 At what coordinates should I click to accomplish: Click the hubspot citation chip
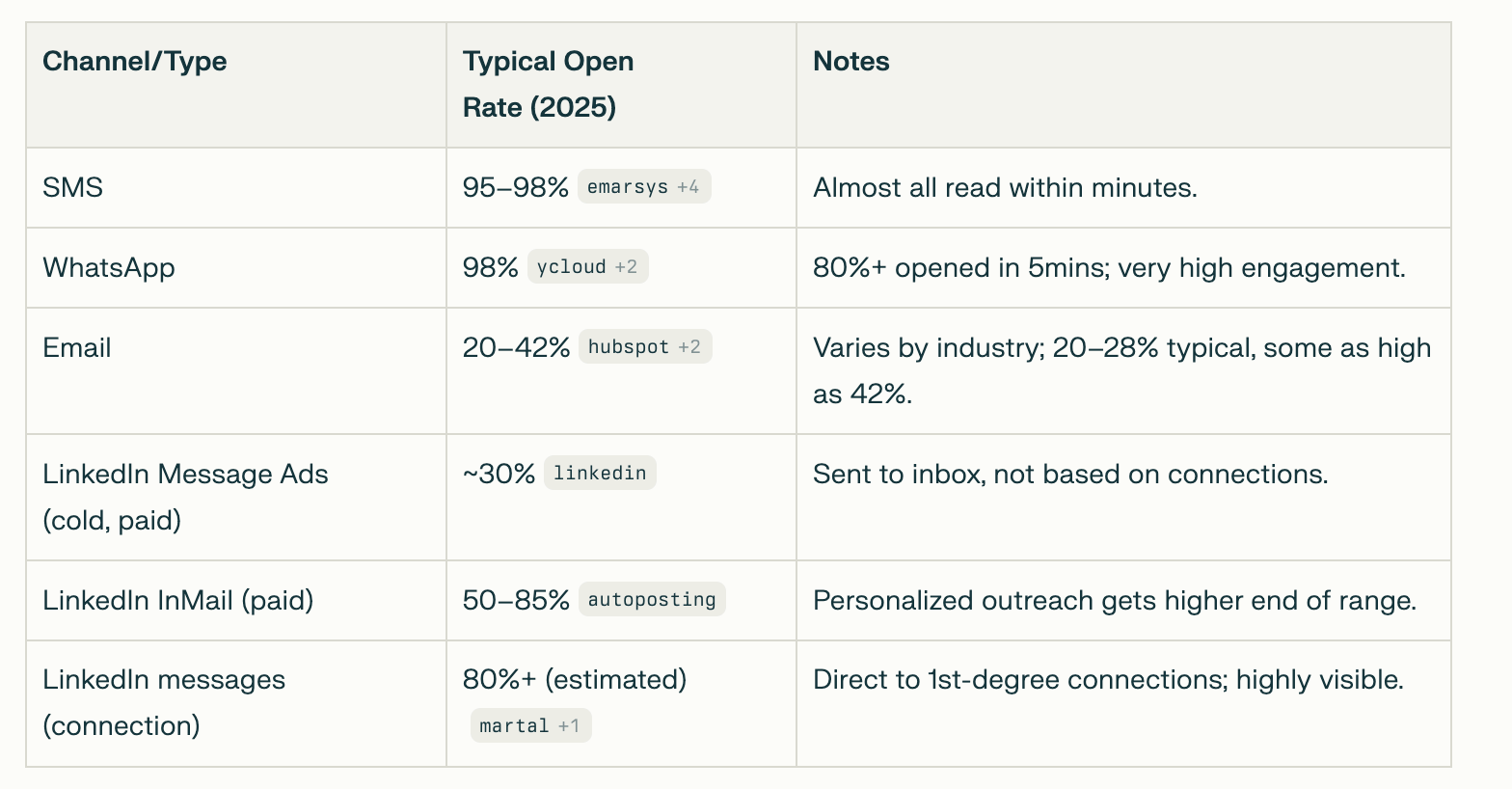644,347
